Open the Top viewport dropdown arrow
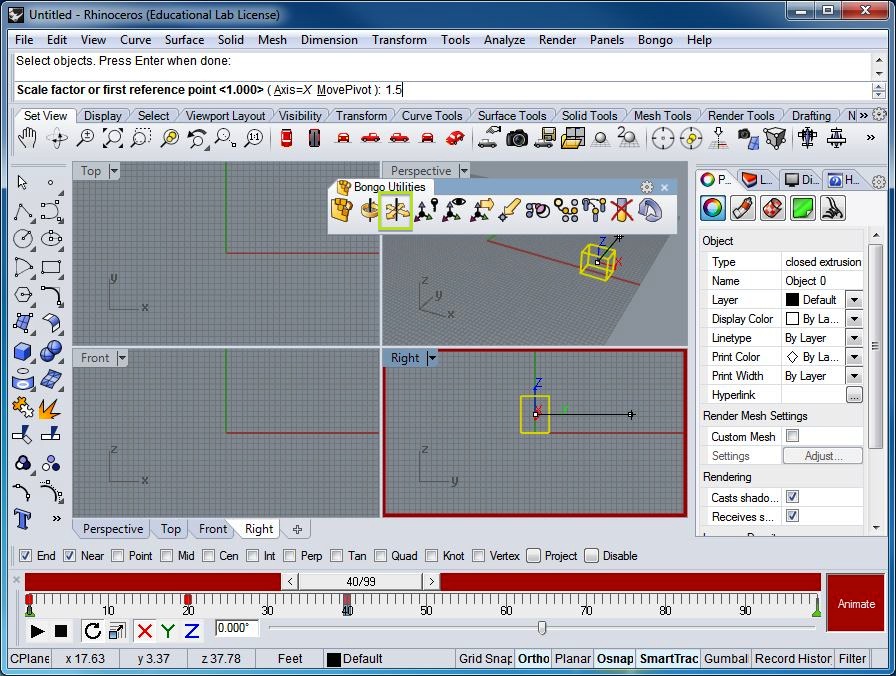Viewport: 896px width, 676px height. [114, 171]
